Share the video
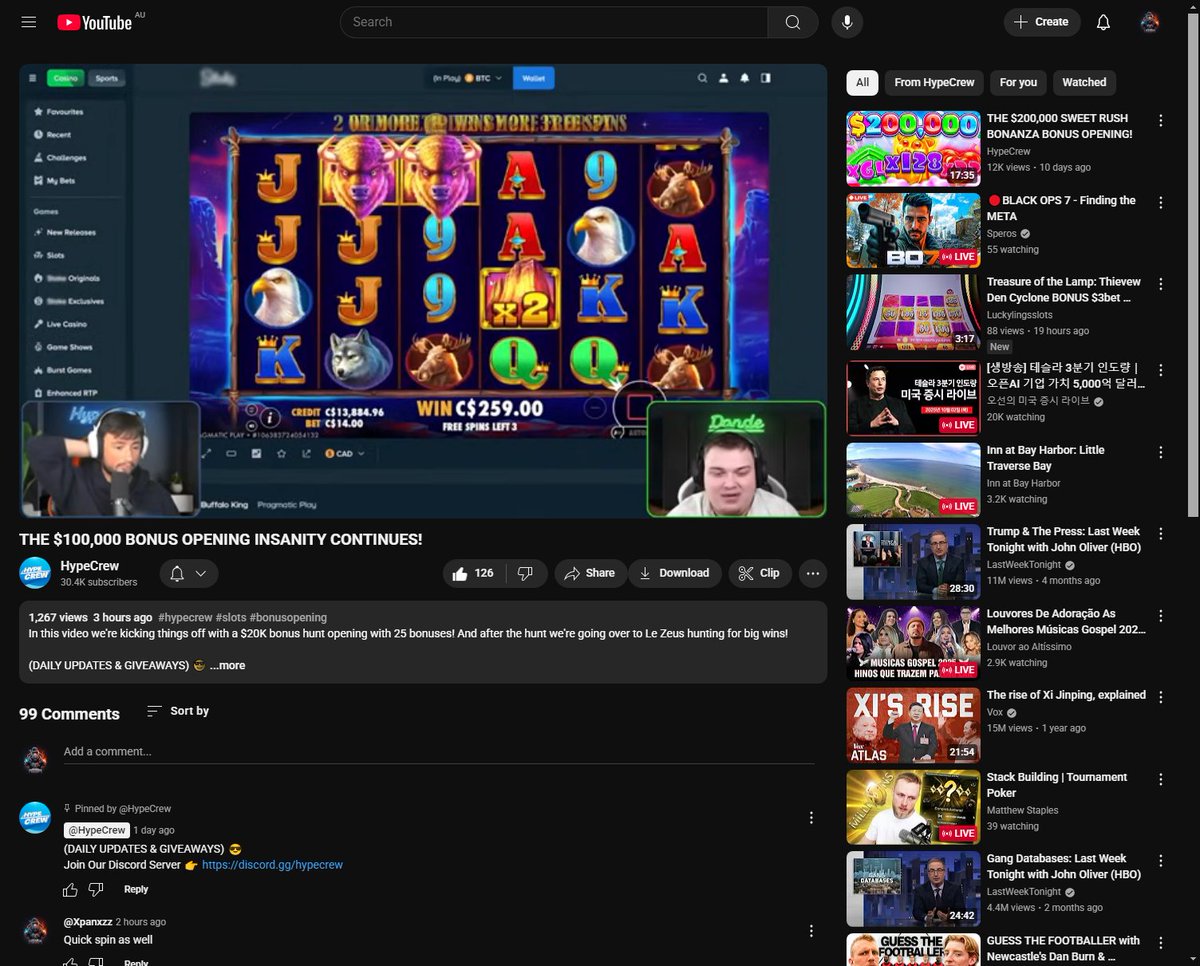Screen dimensions: 1200x966 589,573
